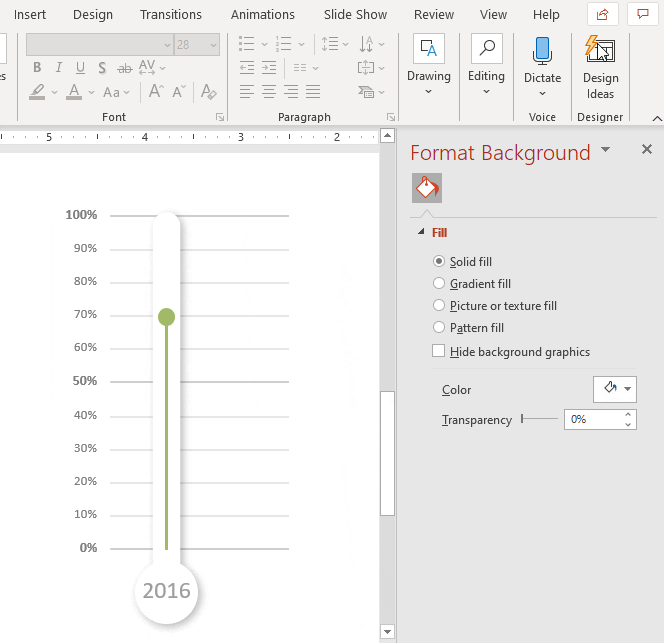This screenshot has width=664, height=643.
Task: Open the fill Color picker
Action: click(x=615, y=389)
